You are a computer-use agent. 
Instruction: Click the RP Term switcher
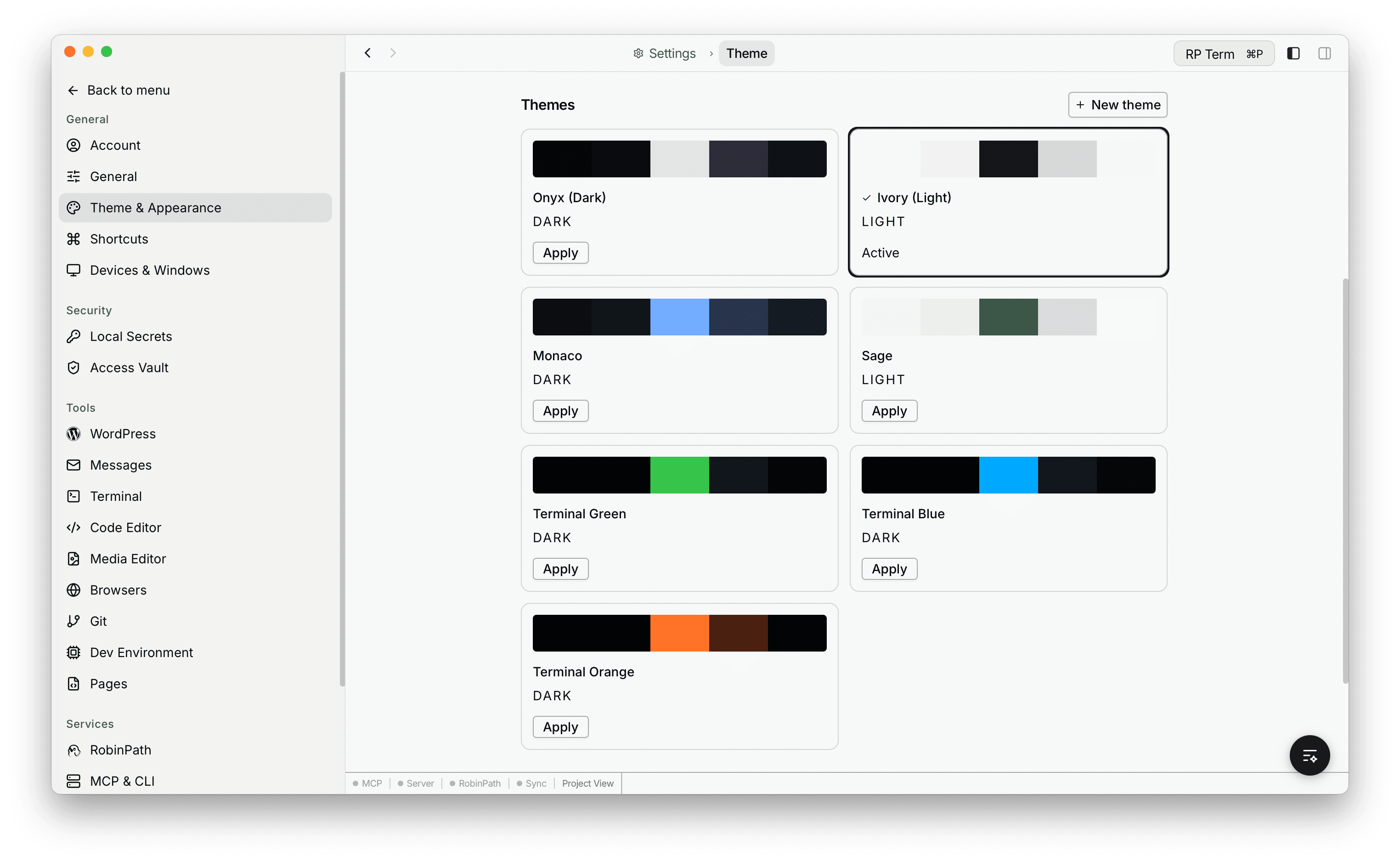(x=1223, y=53)
